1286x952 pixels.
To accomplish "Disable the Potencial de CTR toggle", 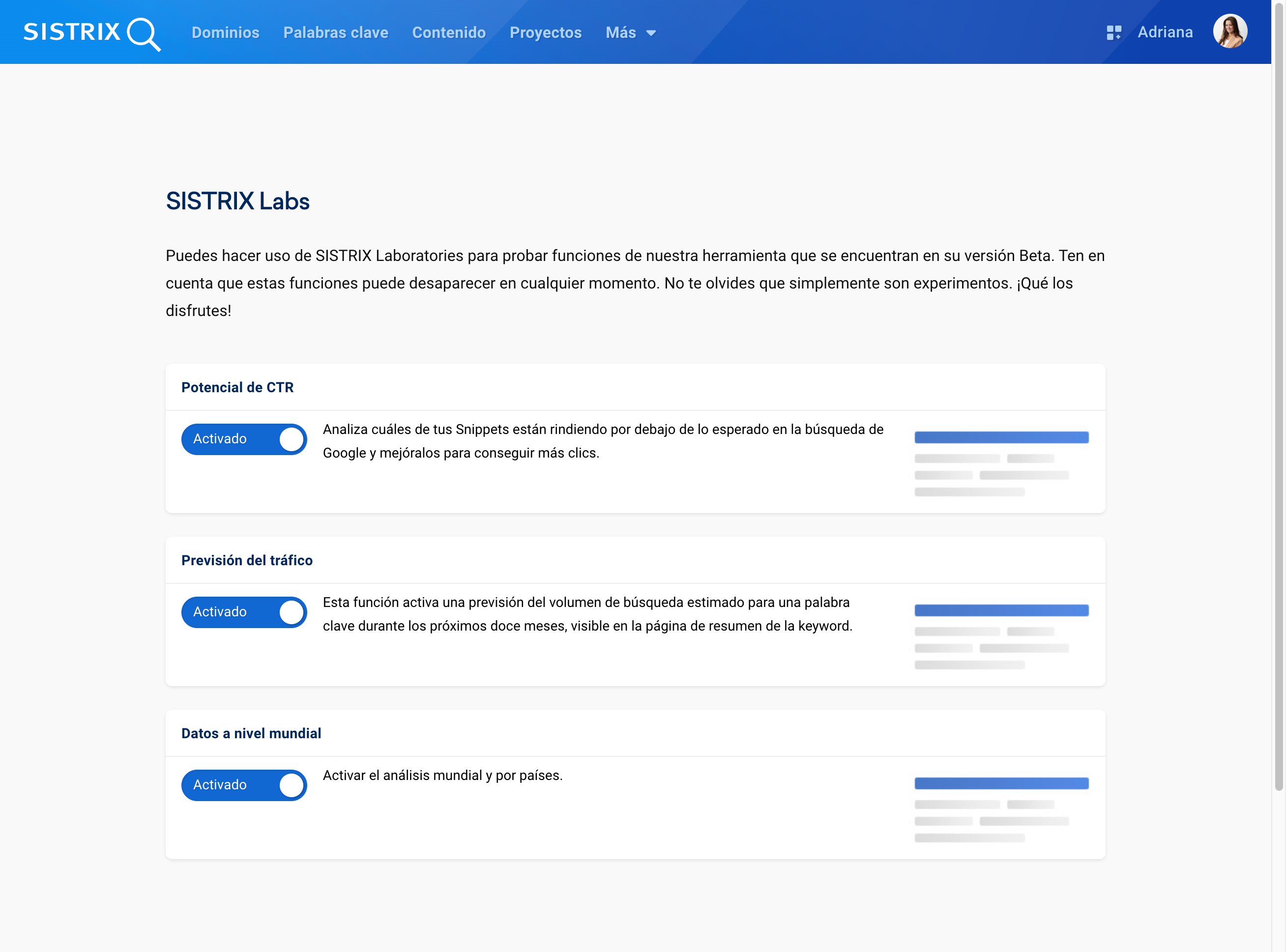I will point(244,439).
